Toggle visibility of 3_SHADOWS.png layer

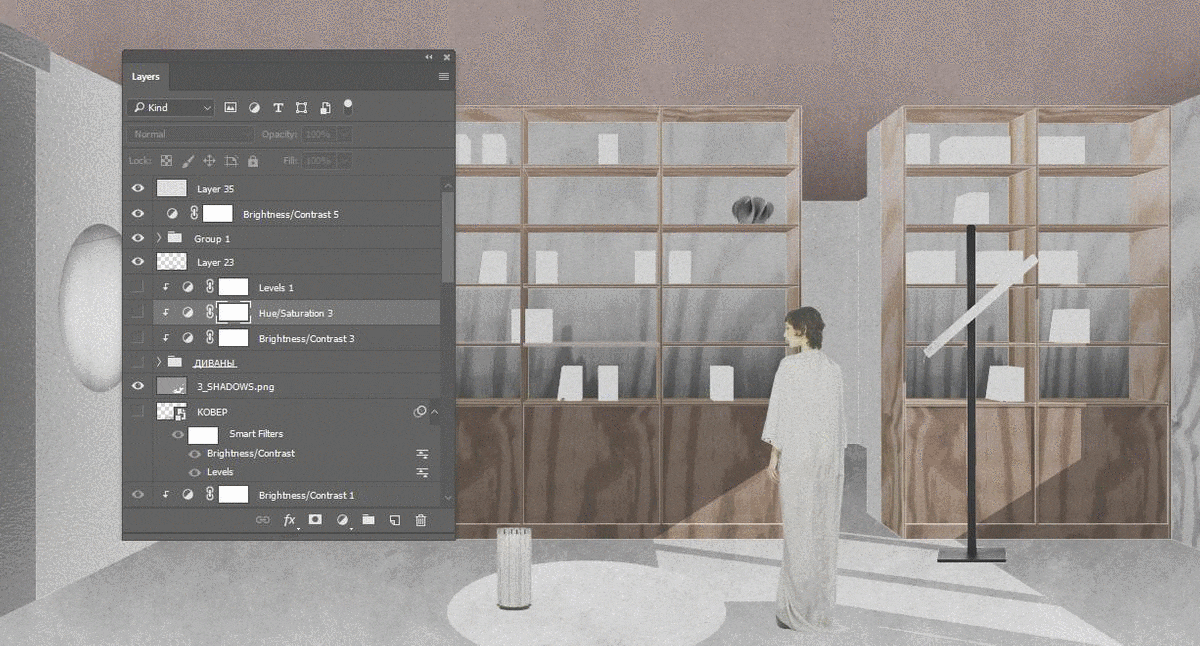pyautogui.click(x=138, y=386)
